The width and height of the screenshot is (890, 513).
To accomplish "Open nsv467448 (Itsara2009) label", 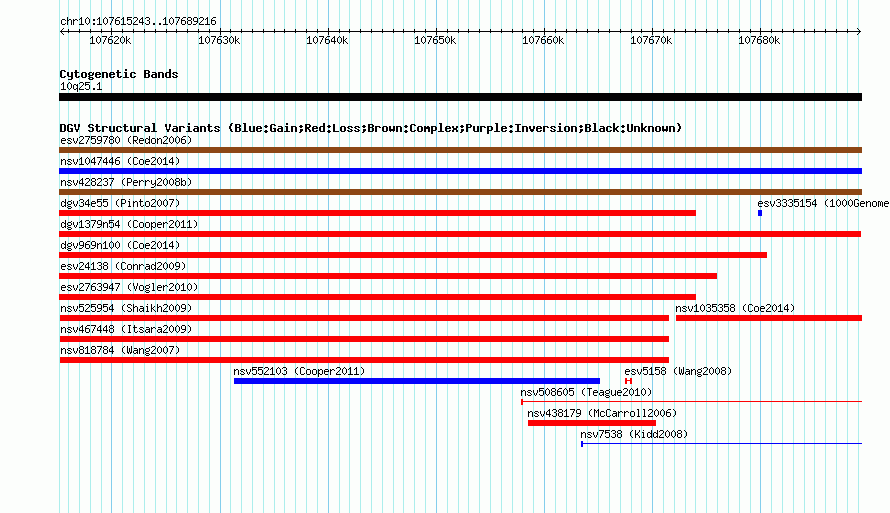I will click(126, 329).
